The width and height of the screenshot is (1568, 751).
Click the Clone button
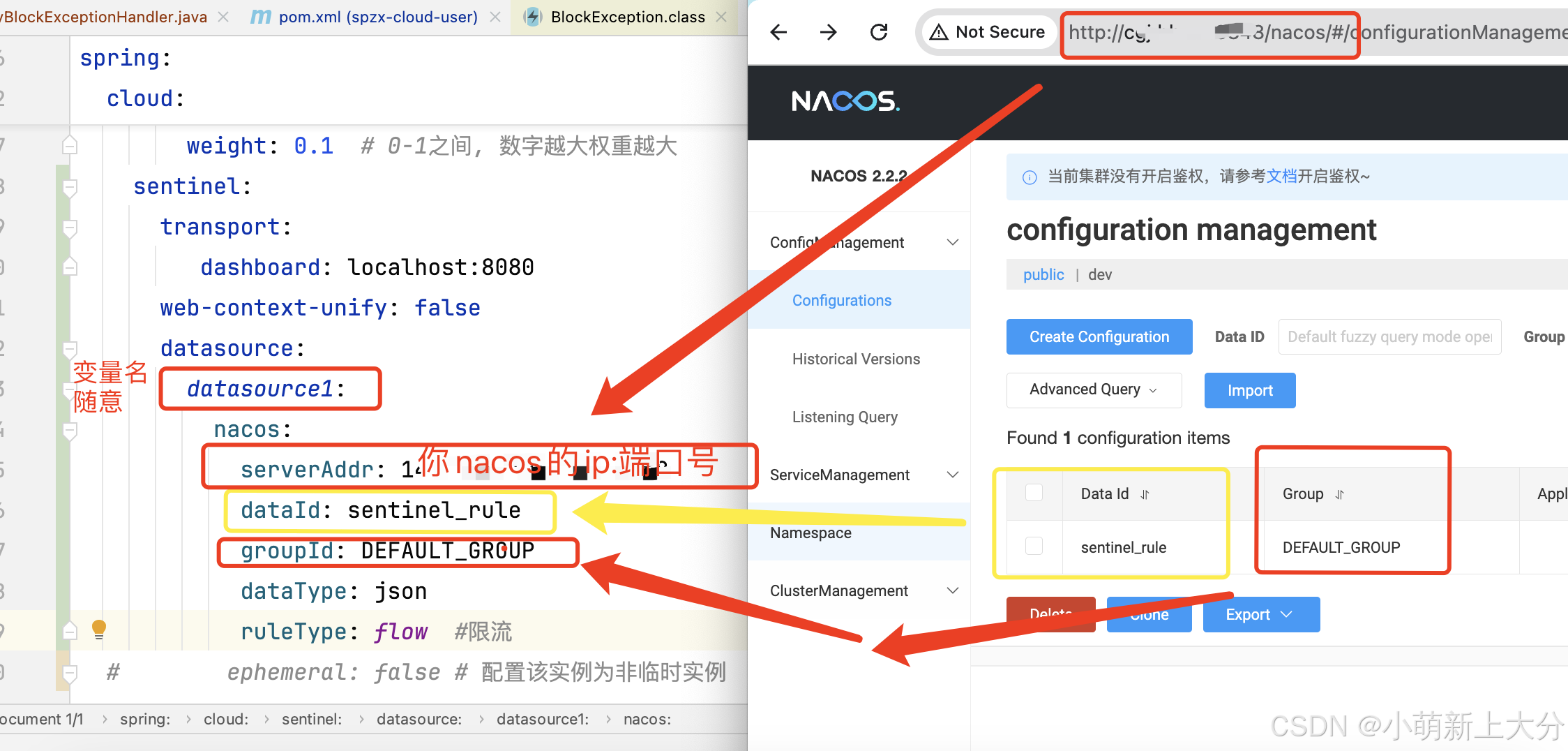tap(1149, 614)
